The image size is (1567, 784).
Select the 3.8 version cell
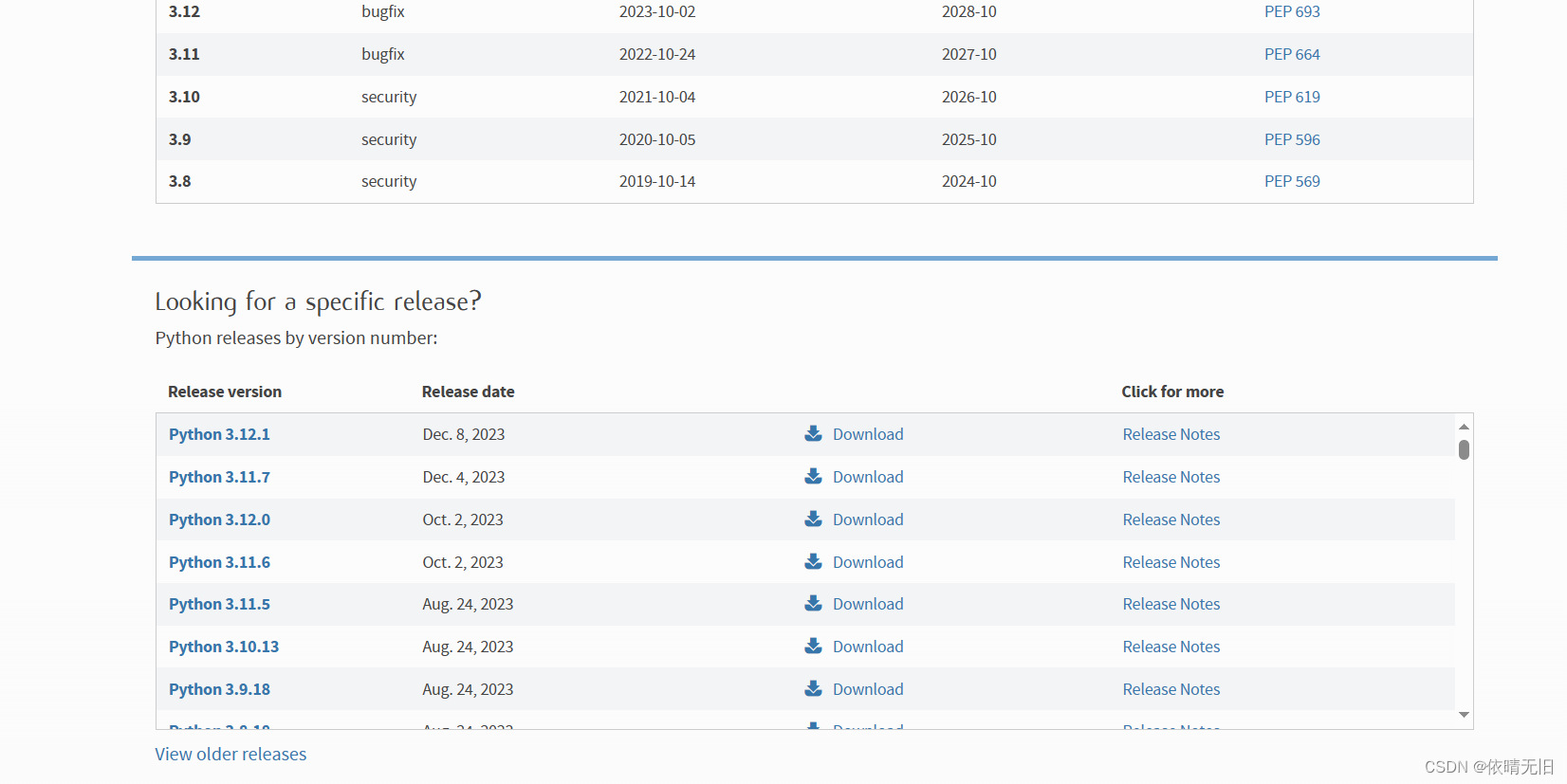pyautogui.click(x=180, y=181)
